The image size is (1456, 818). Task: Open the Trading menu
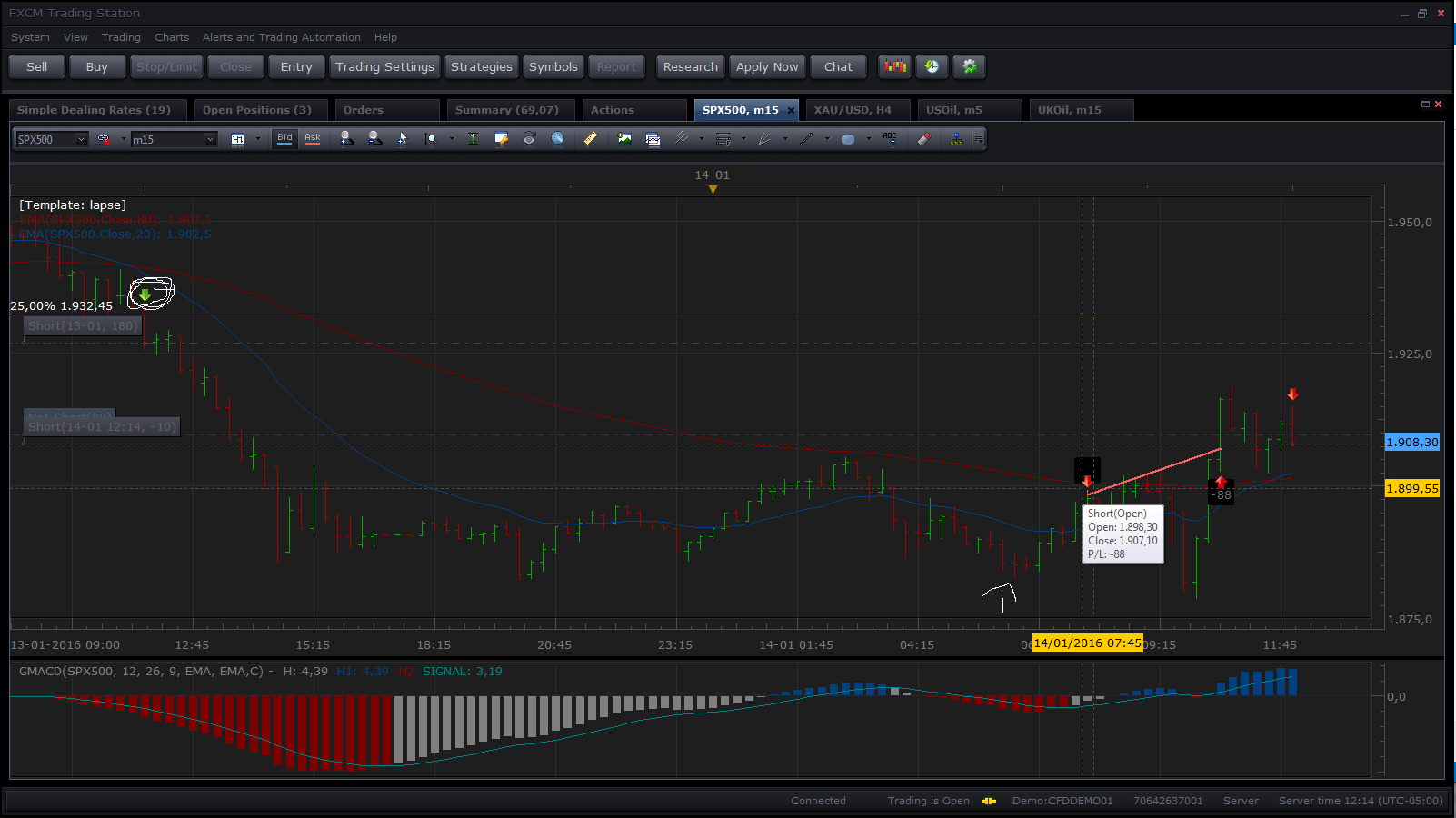[x=121, y=37]
